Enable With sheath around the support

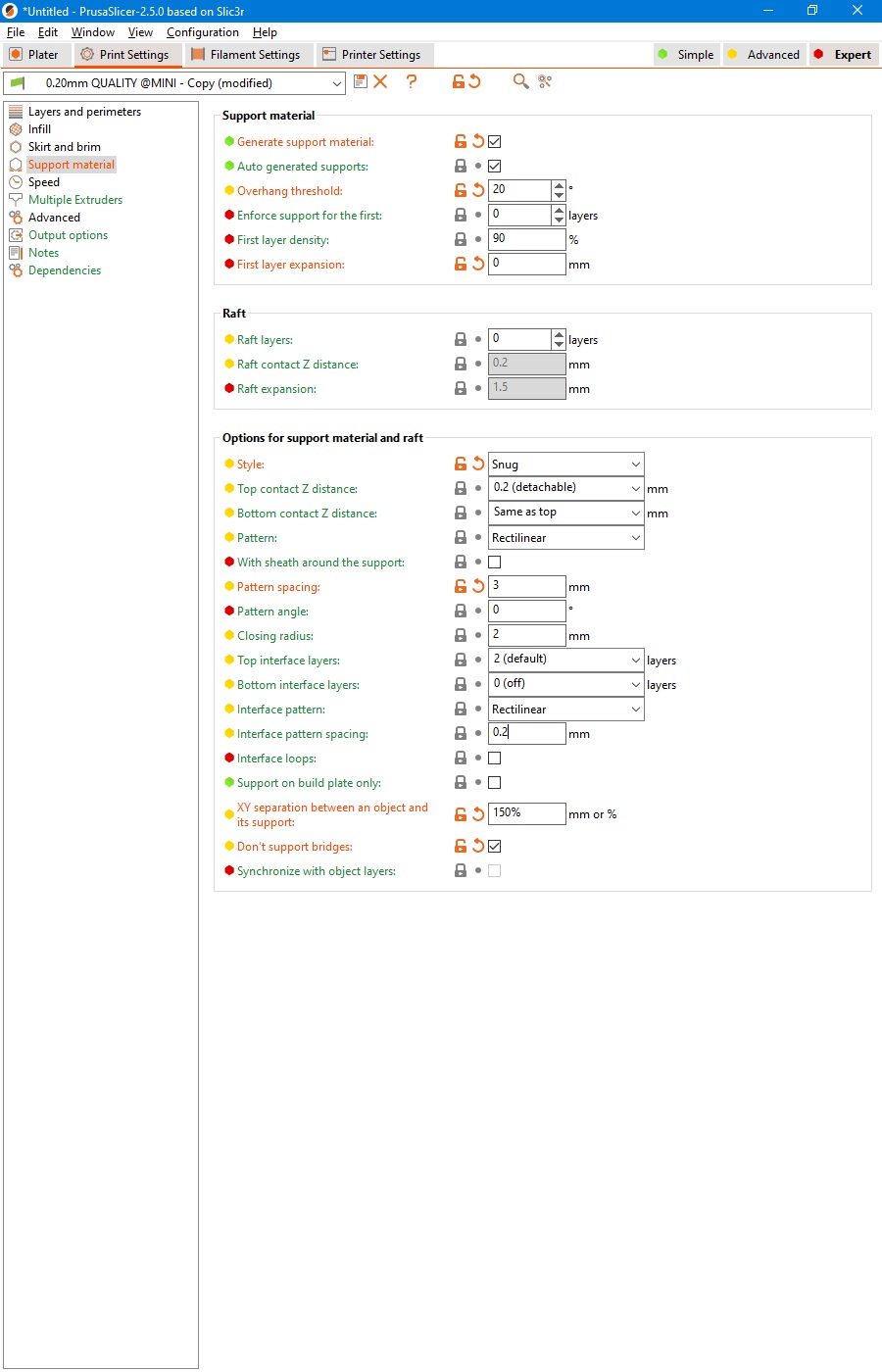(495, 562)
